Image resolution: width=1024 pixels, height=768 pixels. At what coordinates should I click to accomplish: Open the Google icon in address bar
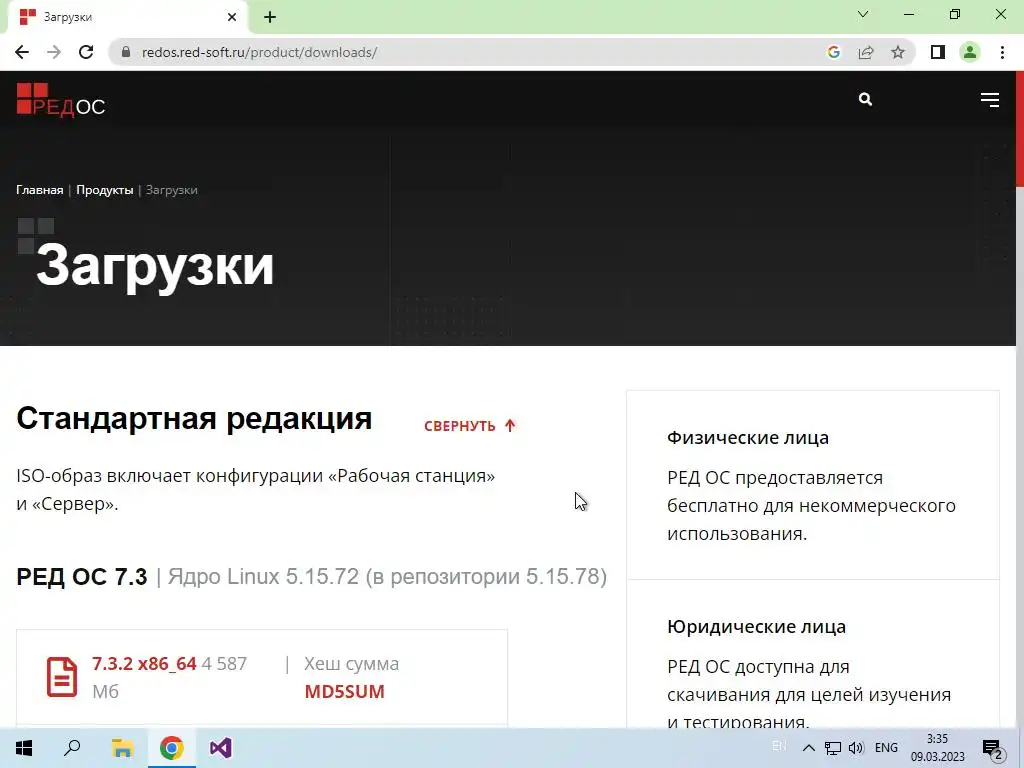[x=833, y=52]
